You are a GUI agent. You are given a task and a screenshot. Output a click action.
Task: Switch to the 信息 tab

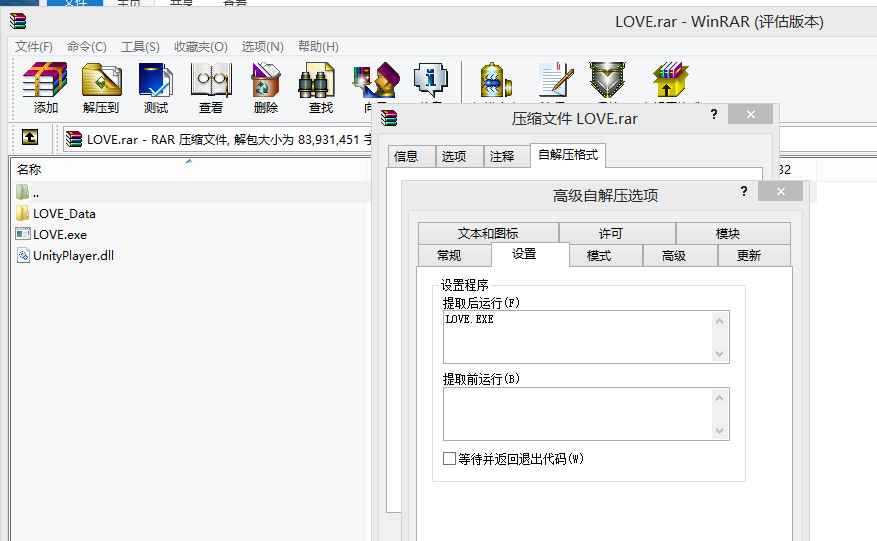412,156
